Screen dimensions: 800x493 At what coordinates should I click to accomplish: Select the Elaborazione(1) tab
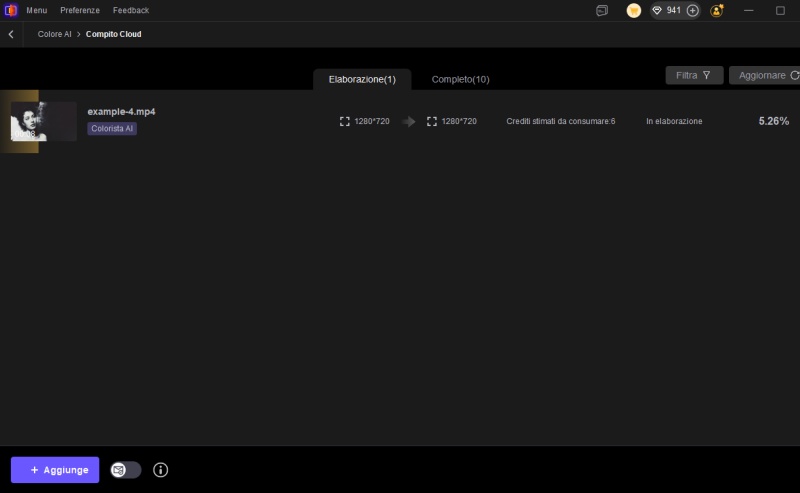pos(362,79)
